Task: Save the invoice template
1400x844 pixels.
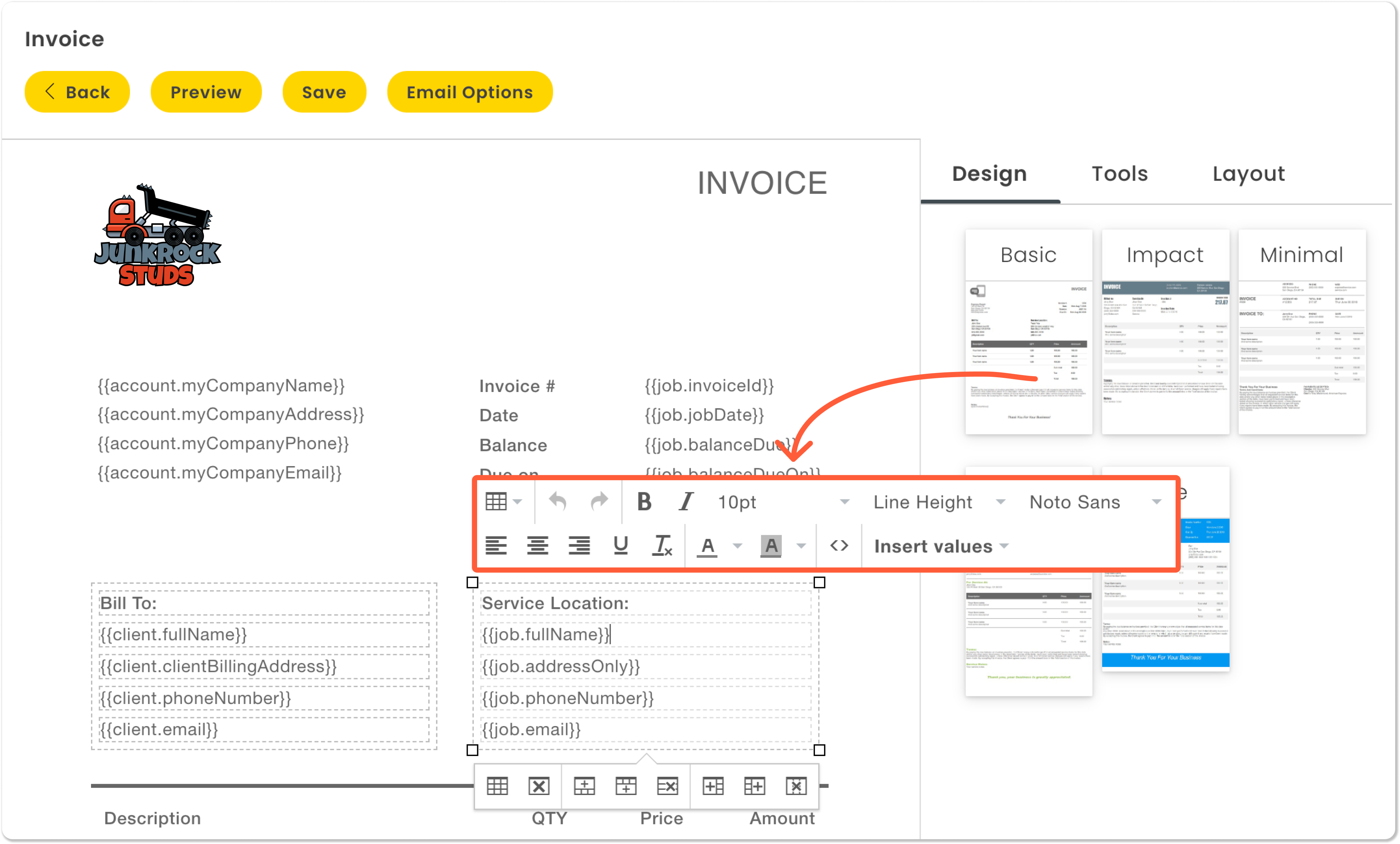Action: (324, 91)
